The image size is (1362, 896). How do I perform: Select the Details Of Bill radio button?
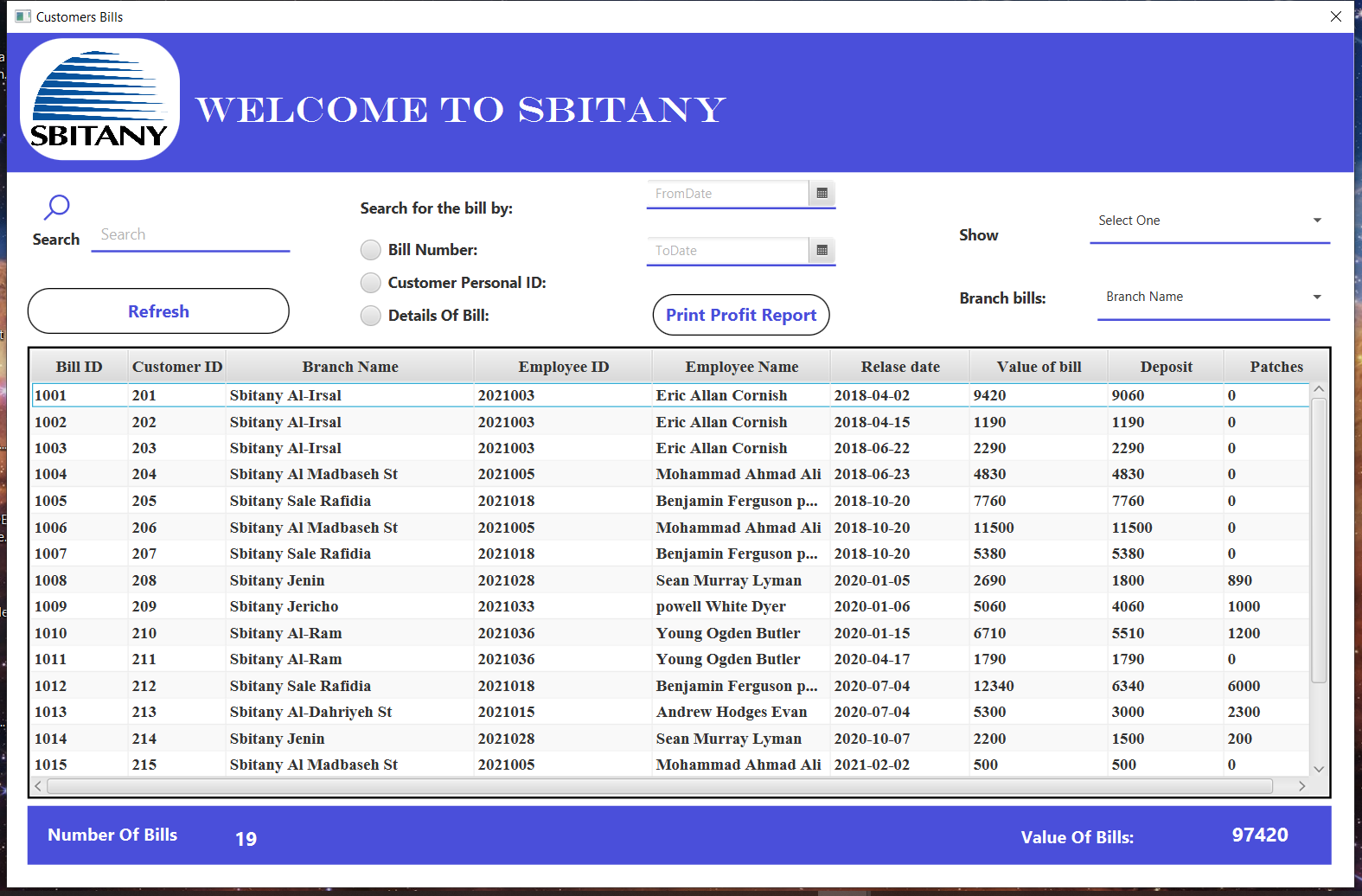point(370,316)
